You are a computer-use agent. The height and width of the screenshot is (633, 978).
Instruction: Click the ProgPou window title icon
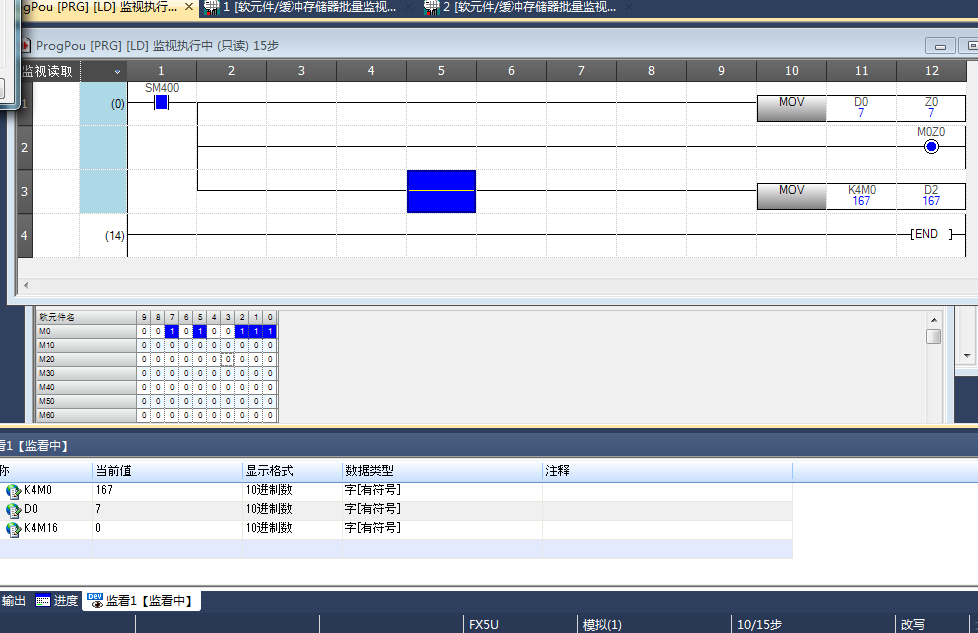25,45
